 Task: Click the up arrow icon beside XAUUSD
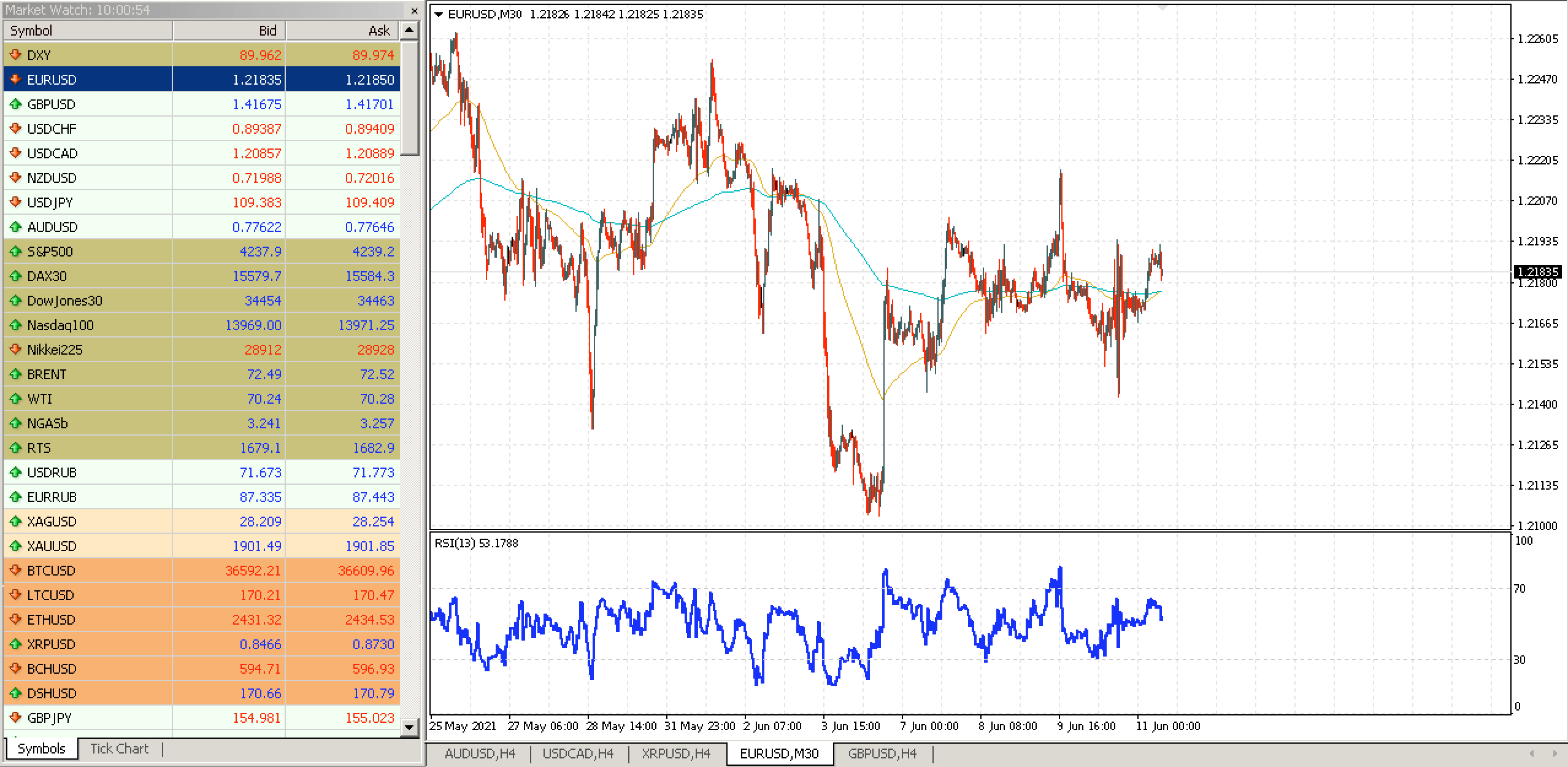(15, 546)
